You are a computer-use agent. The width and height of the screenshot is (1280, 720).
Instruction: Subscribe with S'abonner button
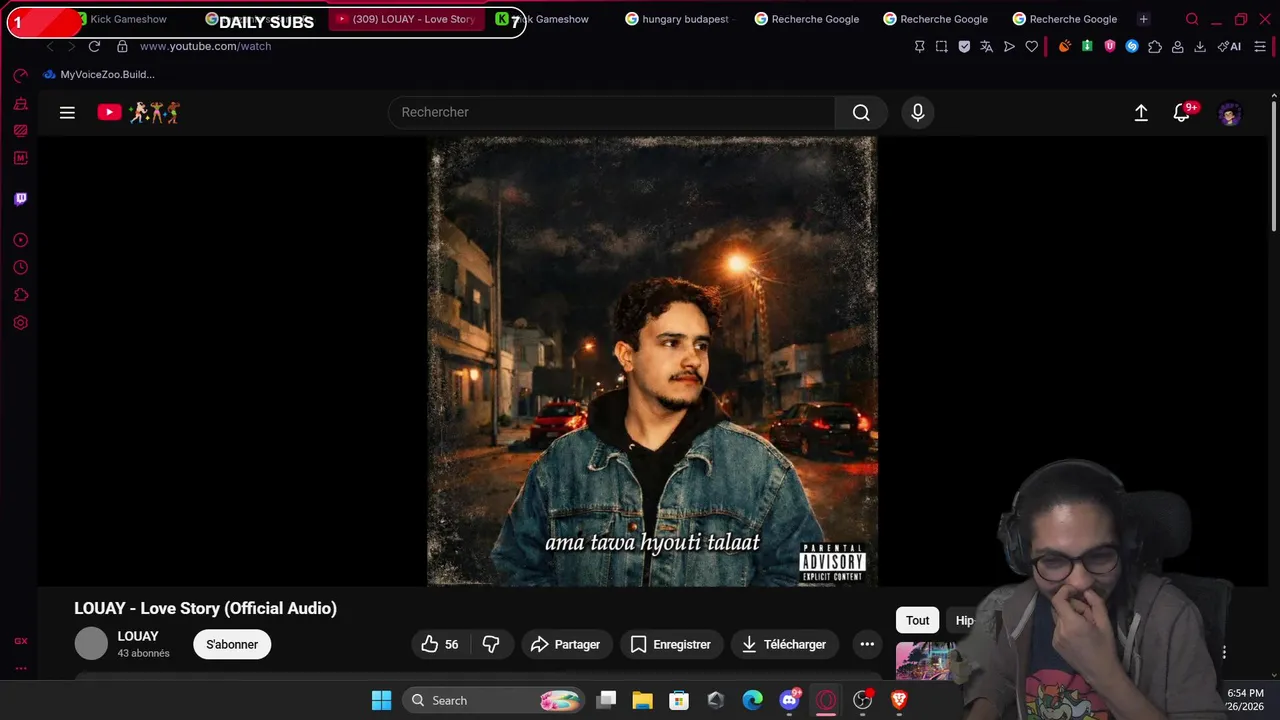coord(232,645)
